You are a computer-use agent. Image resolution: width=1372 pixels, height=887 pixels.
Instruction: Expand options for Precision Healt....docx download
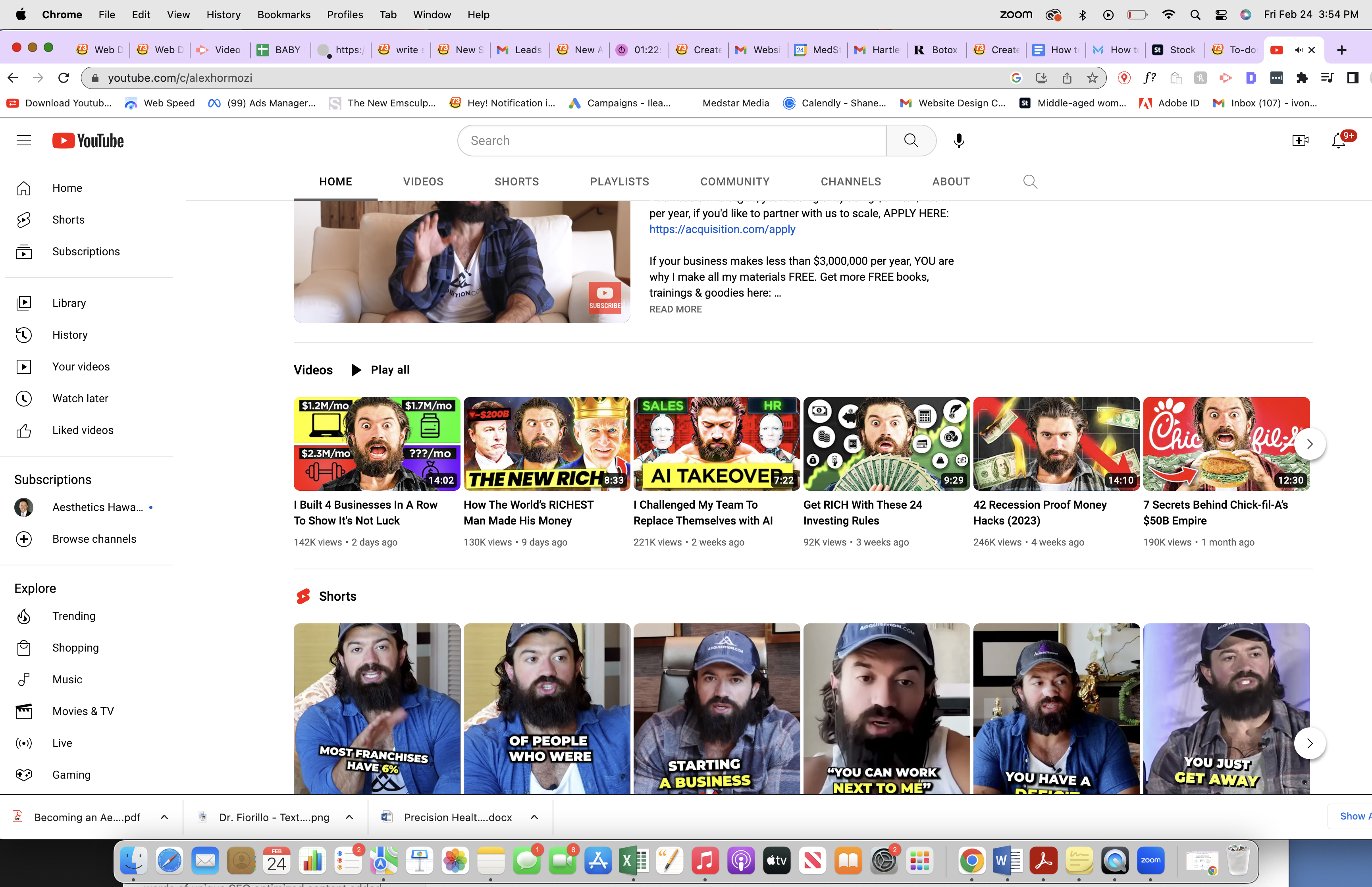(x=534, y=817)
